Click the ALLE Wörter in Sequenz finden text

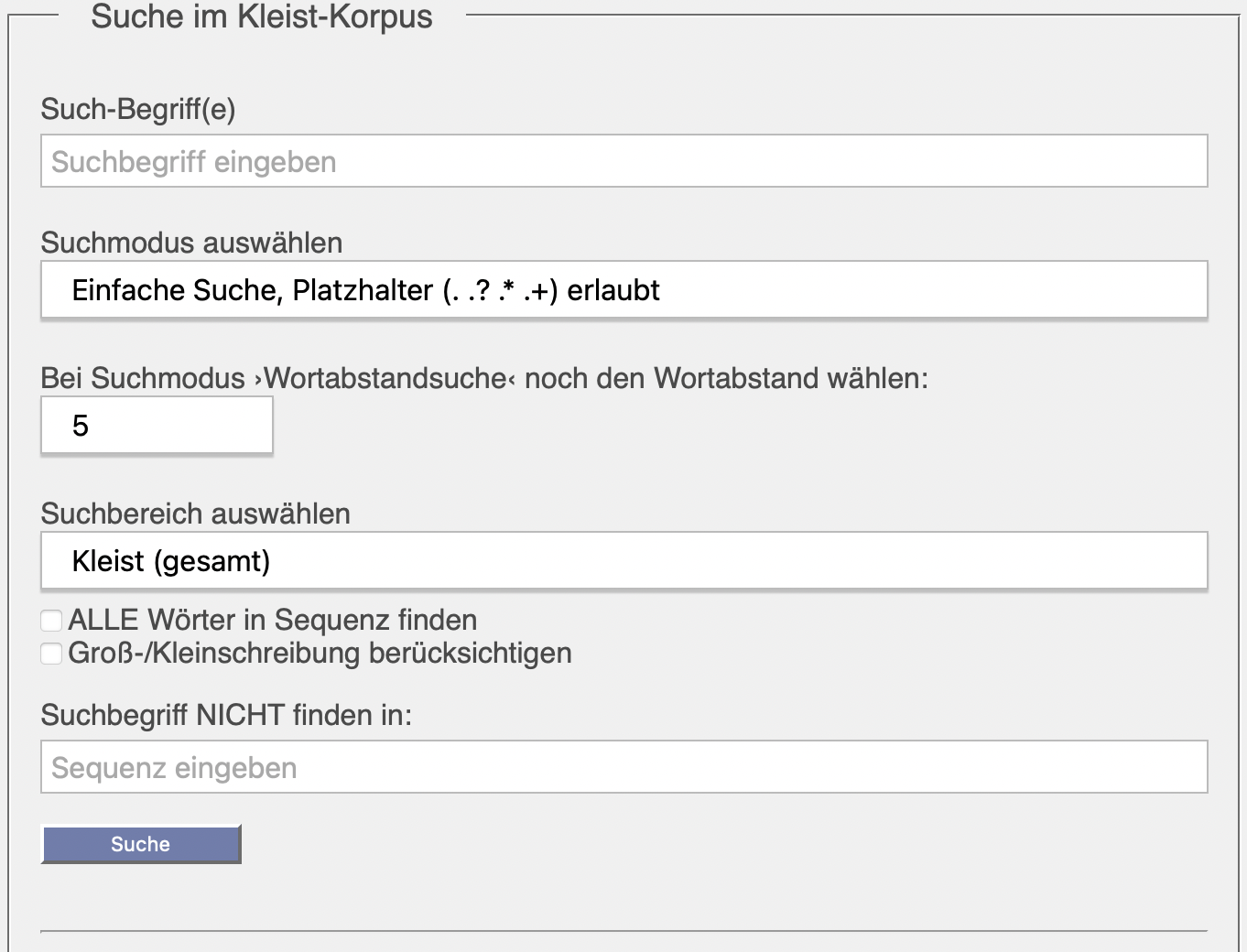tap(272, 621)
